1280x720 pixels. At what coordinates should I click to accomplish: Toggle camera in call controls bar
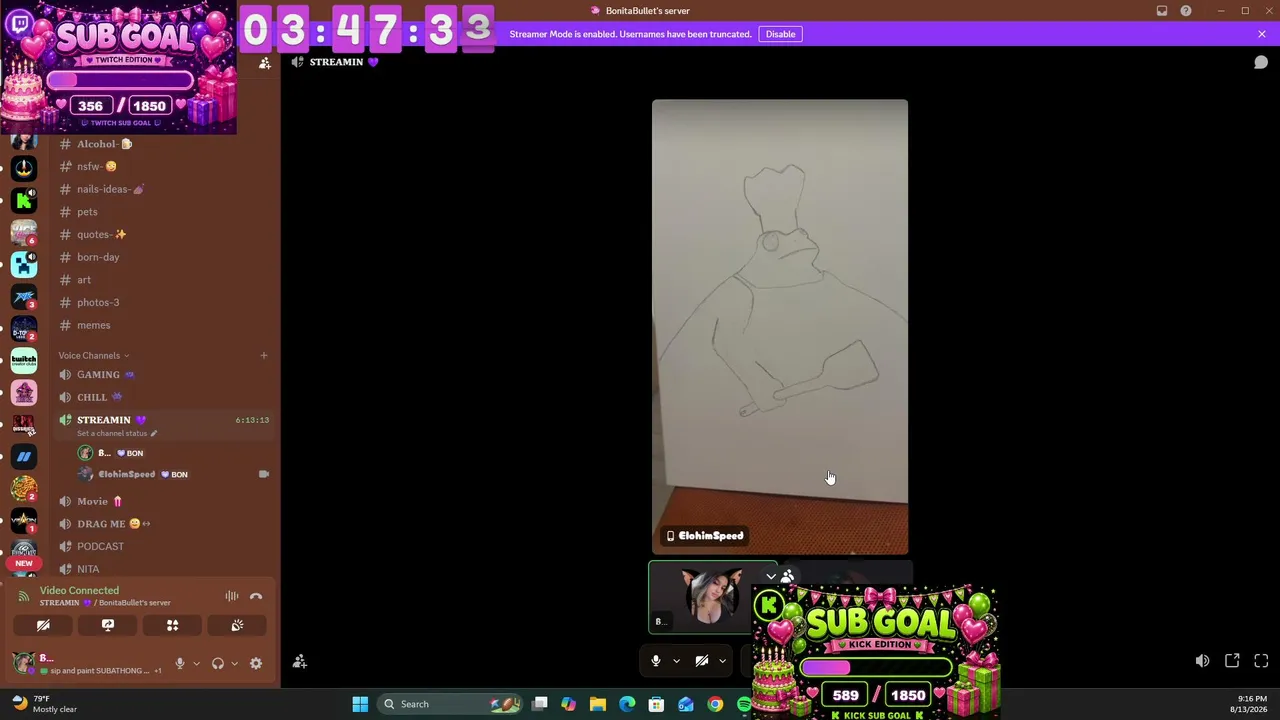click(x=702, y=661)
